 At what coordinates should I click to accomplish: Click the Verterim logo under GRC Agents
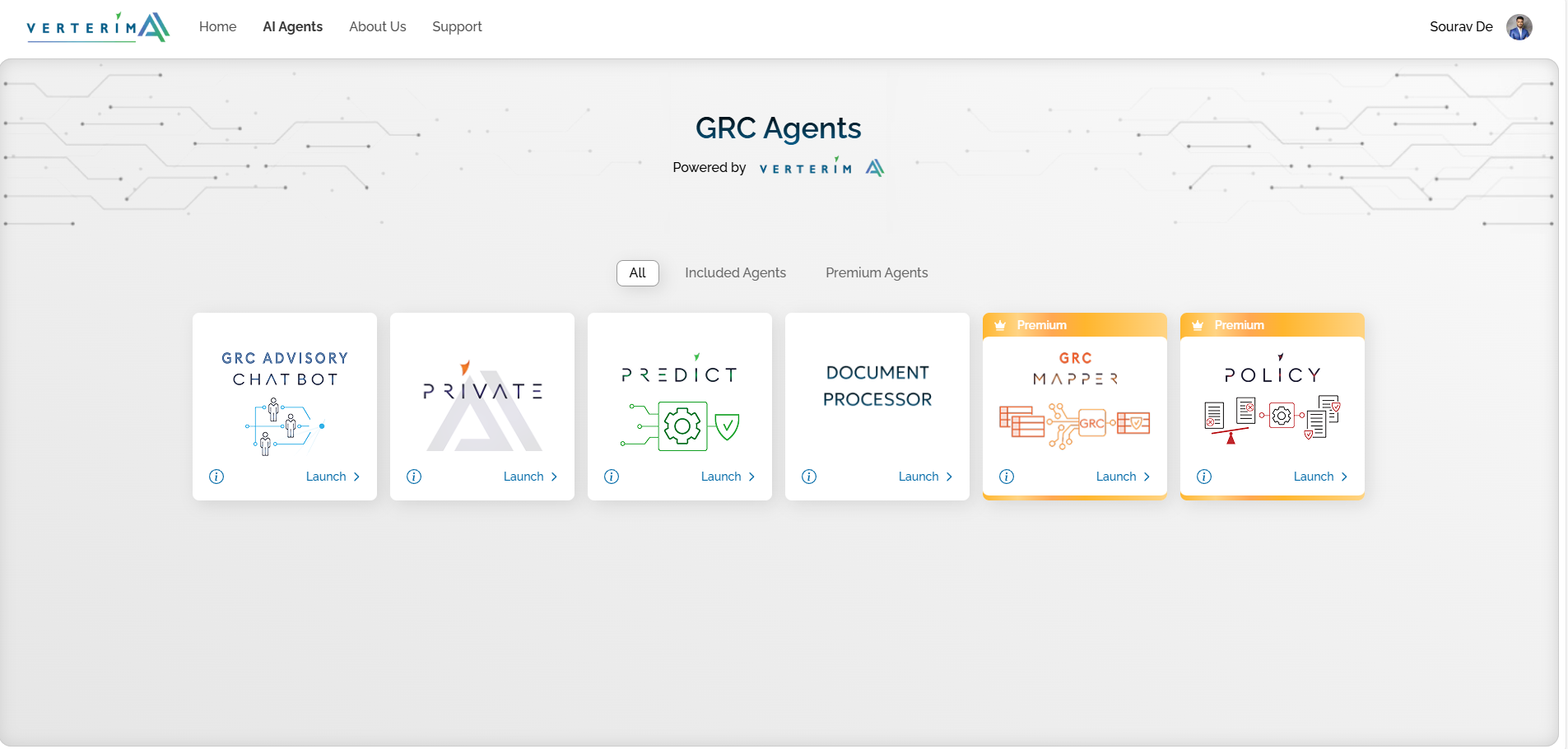[x=821, y=167]
